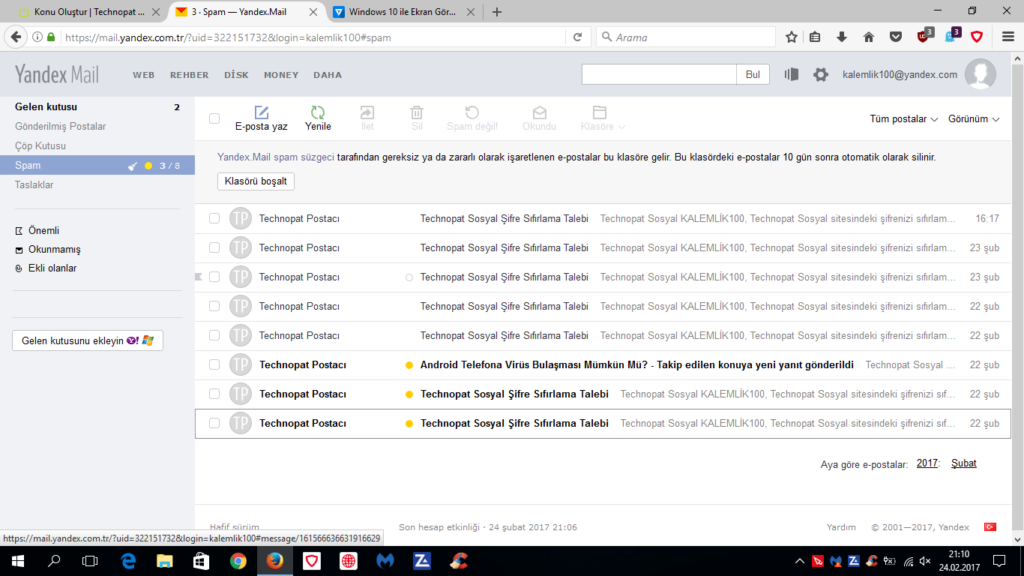
Task: Open the Yandex.Mail spam süzgeci link
Action: point(276,157)
